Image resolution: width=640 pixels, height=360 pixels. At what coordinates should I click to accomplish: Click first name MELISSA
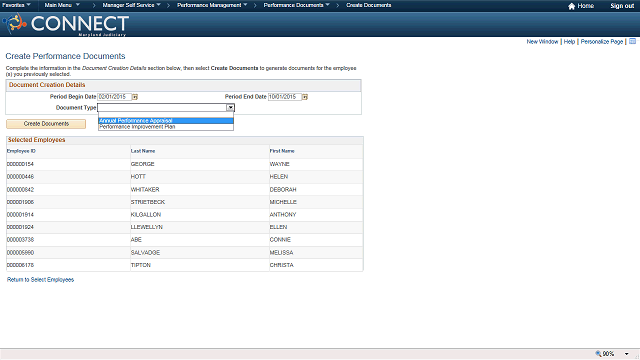click(281, 253)
